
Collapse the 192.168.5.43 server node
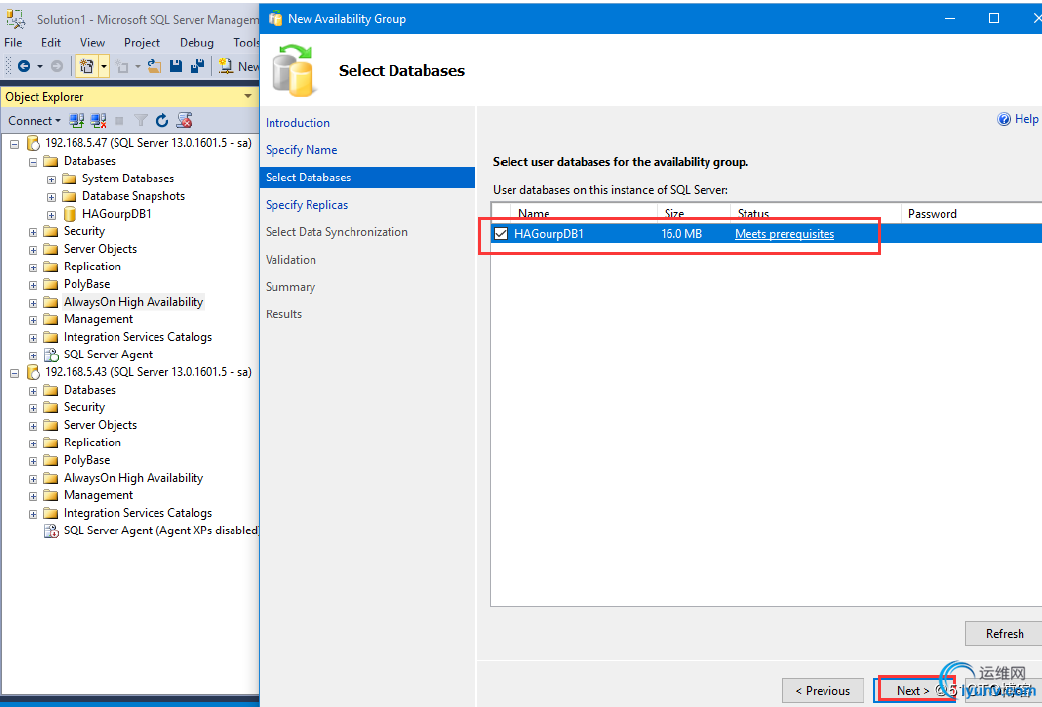(x=15, y=373)
